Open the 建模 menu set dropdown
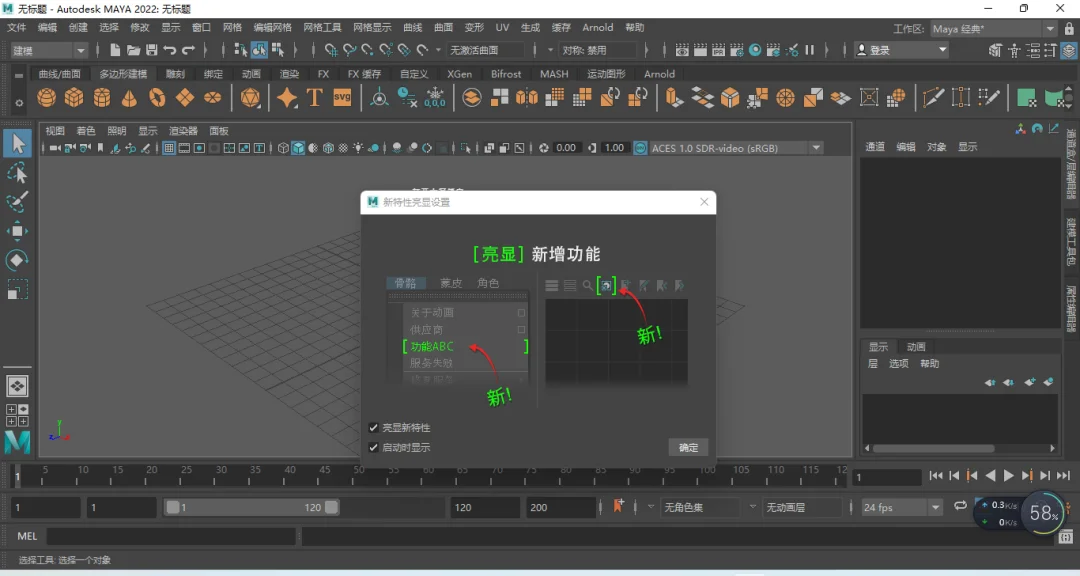This screenshot has width=1080, height=576. point(49,50)
